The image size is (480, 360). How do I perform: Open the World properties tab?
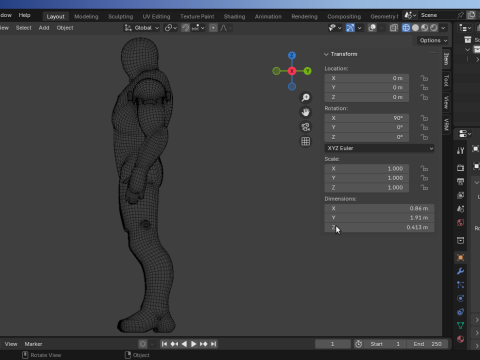[x=461, y=222]
